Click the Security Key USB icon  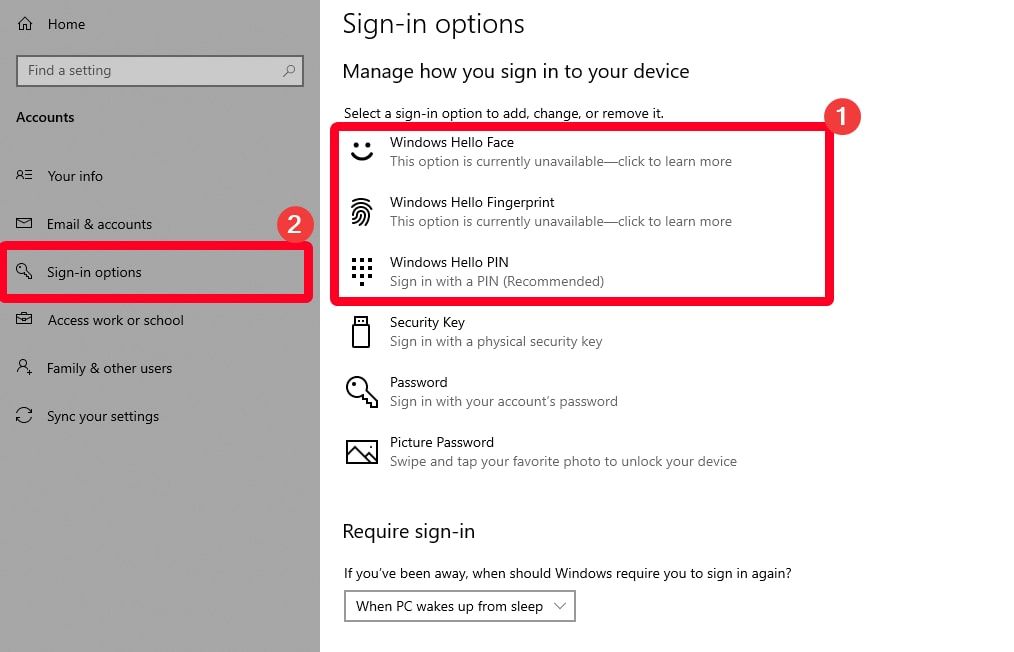pyautogui.click(x=361, y=331)
